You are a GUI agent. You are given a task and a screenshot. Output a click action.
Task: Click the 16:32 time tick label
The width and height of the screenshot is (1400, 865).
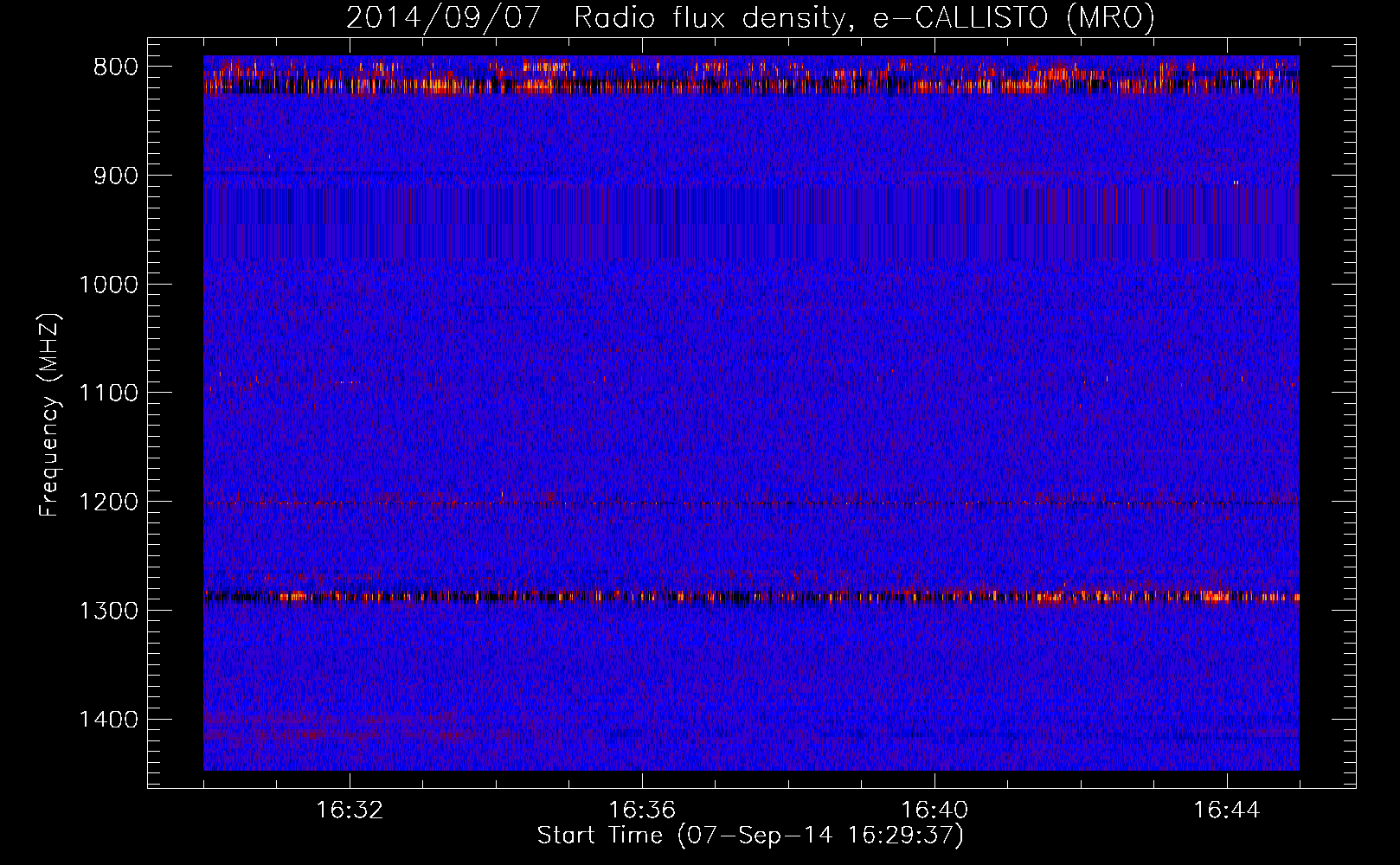coord(350,811)
